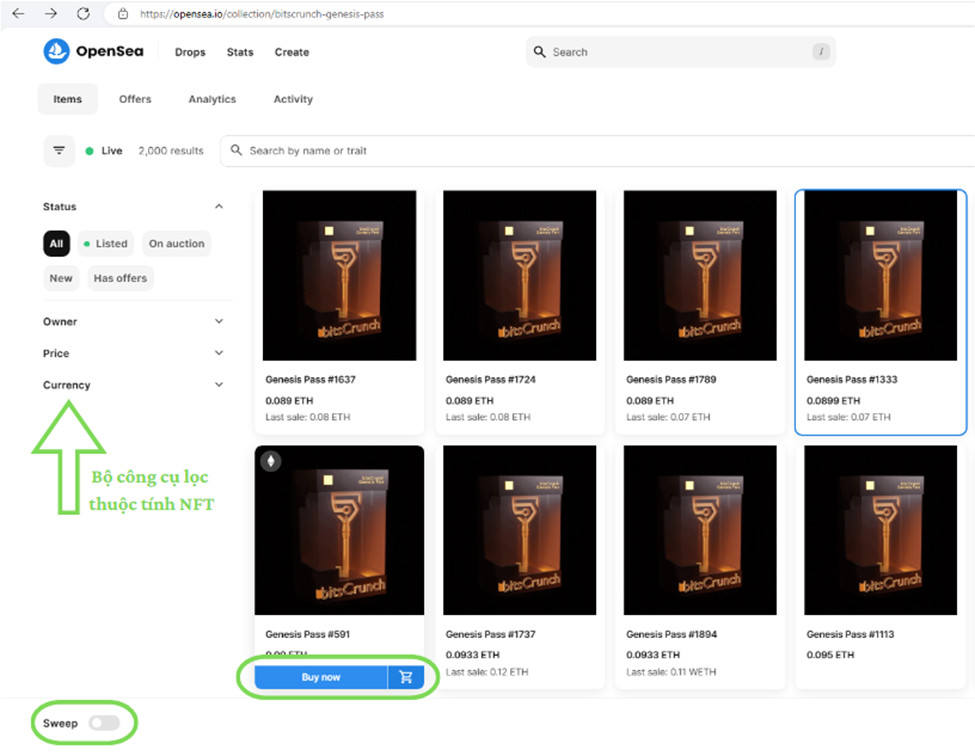
Task: Open the filter toggle icon button
Action: [59, 150]
